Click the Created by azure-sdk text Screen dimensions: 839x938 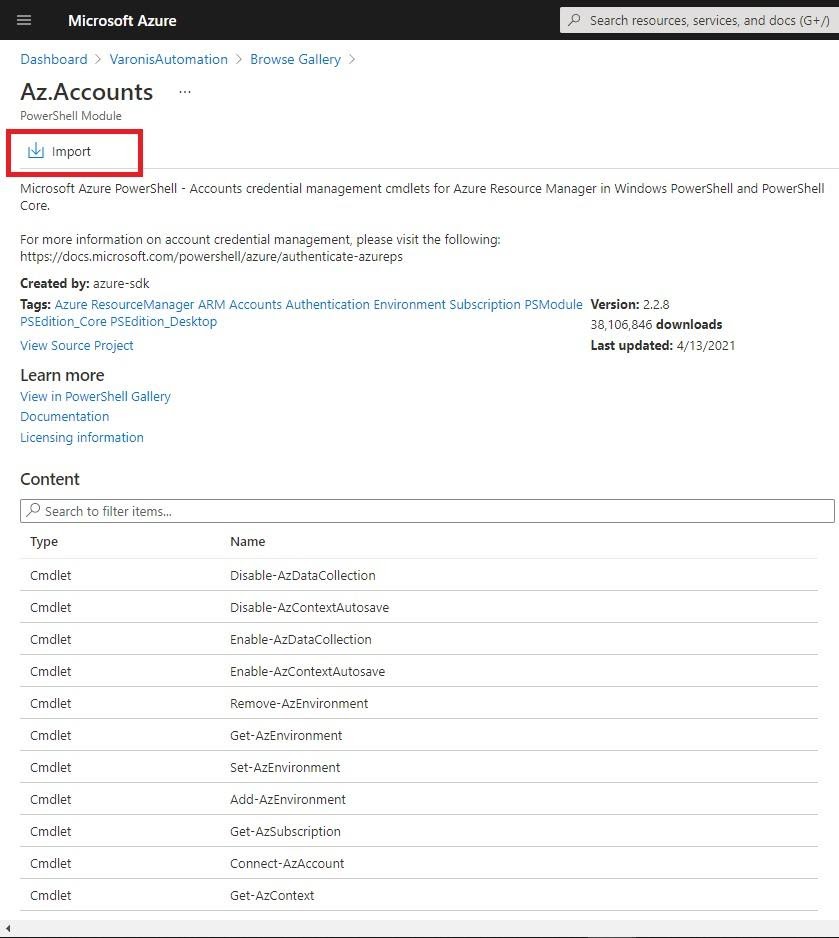[x=84, y=283]
